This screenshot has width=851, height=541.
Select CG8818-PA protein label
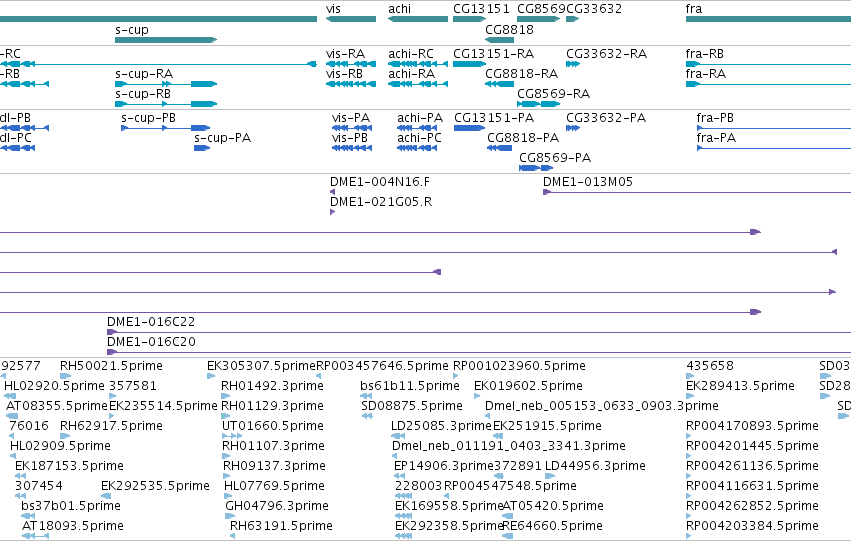pos(523,138)
